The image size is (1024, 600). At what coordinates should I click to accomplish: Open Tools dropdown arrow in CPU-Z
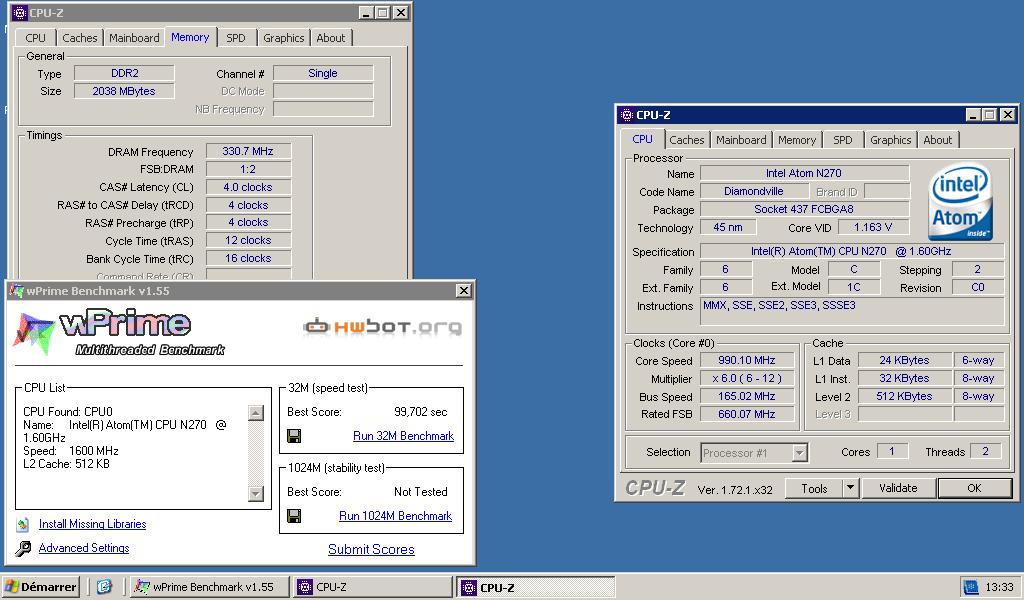tap(850, 488)
